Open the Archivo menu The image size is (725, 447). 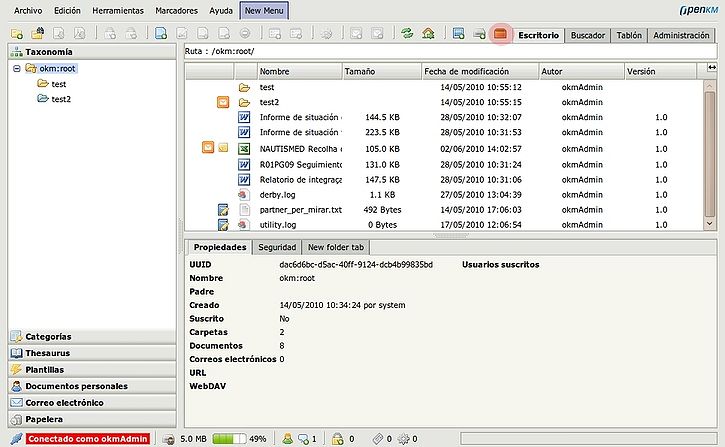click(x=28, y=11)
